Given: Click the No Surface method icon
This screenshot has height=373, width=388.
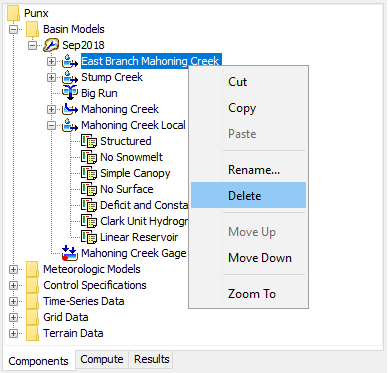Looking at the screenshot, I should (x=89, y=189).
